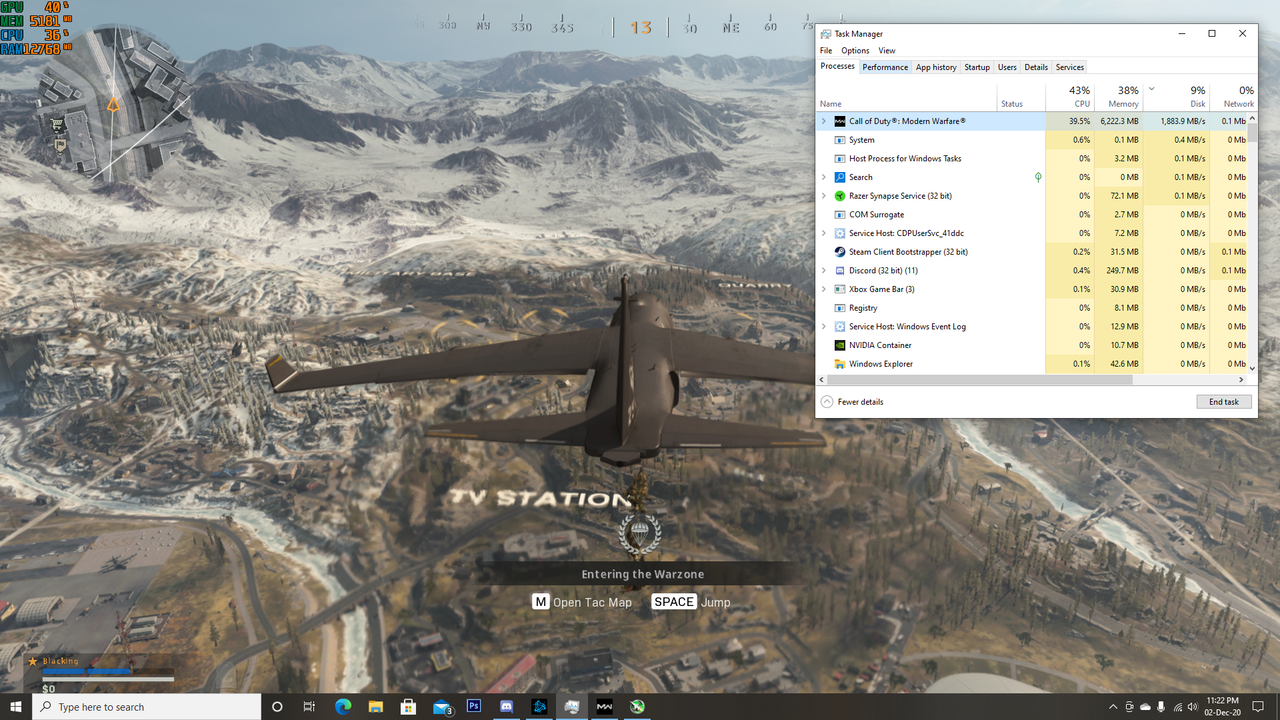Select the Steam Client Bootstrapper icon
The image size is (1280, 720).
(840, 252)
